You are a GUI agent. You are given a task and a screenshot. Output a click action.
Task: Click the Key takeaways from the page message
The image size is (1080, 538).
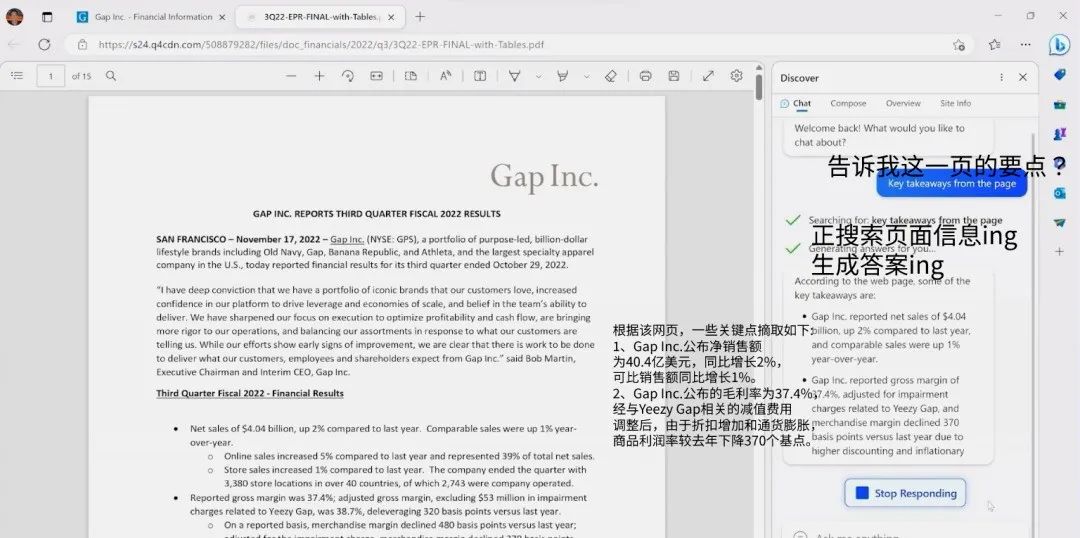(951, 184)
